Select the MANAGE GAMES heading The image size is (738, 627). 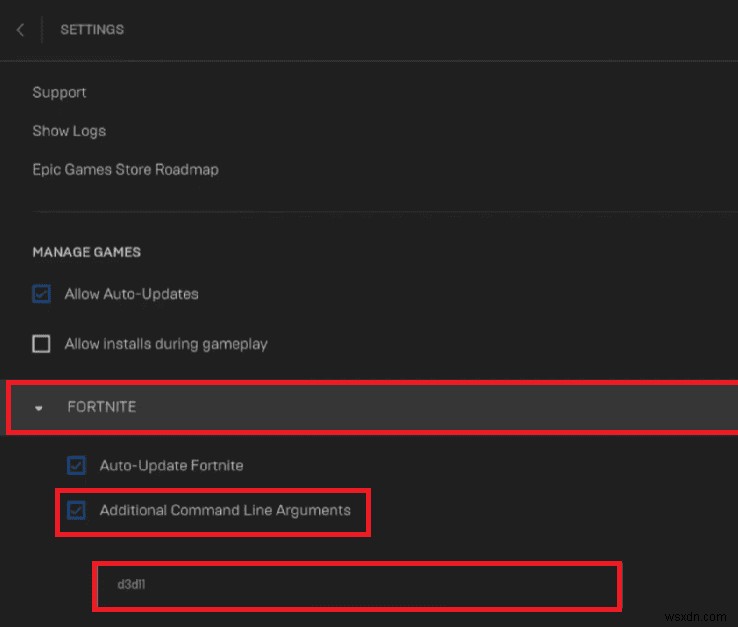87,252
